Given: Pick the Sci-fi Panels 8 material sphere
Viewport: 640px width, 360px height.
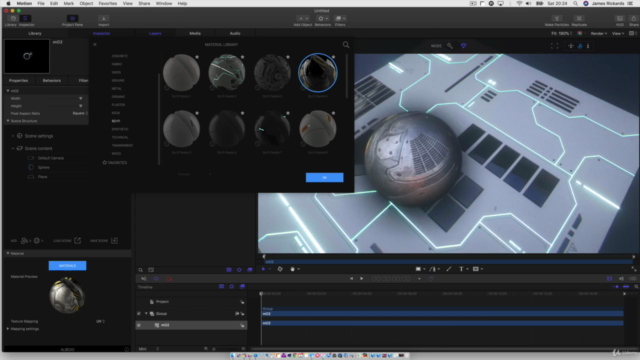Looking at the screenshot, I should 318,128.
